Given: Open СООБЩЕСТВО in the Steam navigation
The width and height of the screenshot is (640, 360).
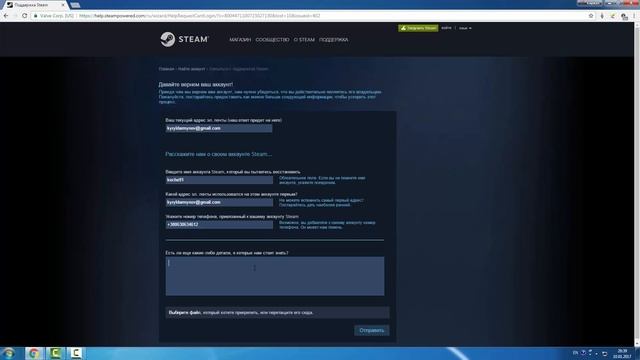Looking at the screenshot, I should [272, 40].
